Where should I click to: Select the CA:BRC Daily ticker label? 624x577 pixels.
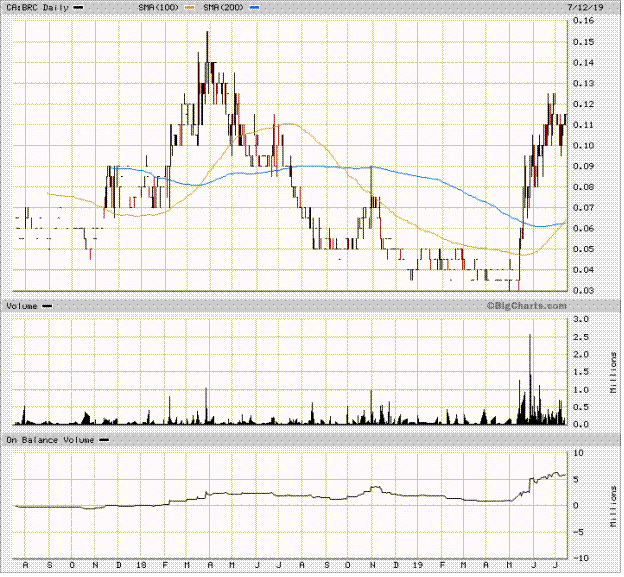pos(38,7)
